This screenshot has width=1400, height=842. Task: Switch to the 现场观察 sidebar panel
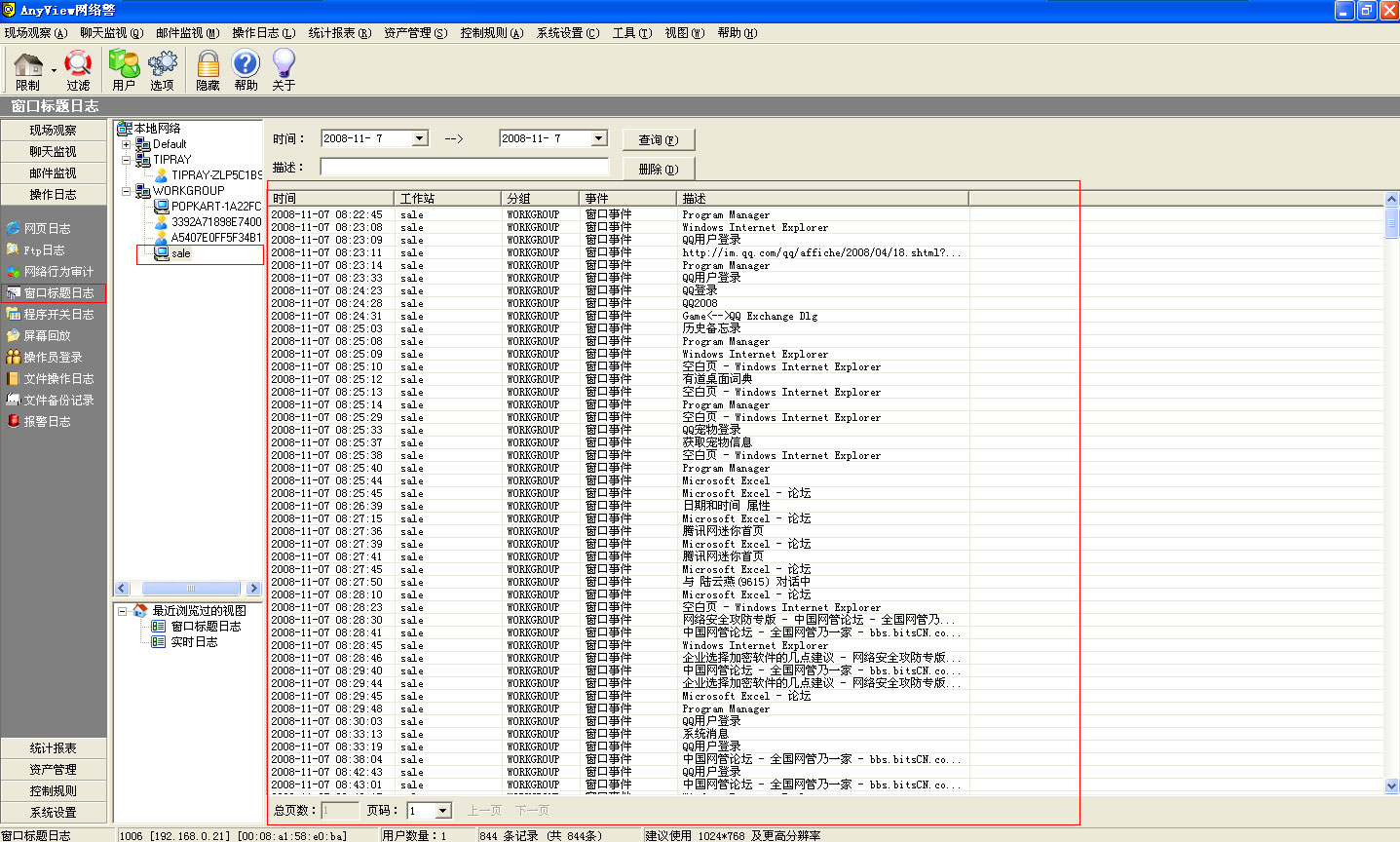click(53, 131)
